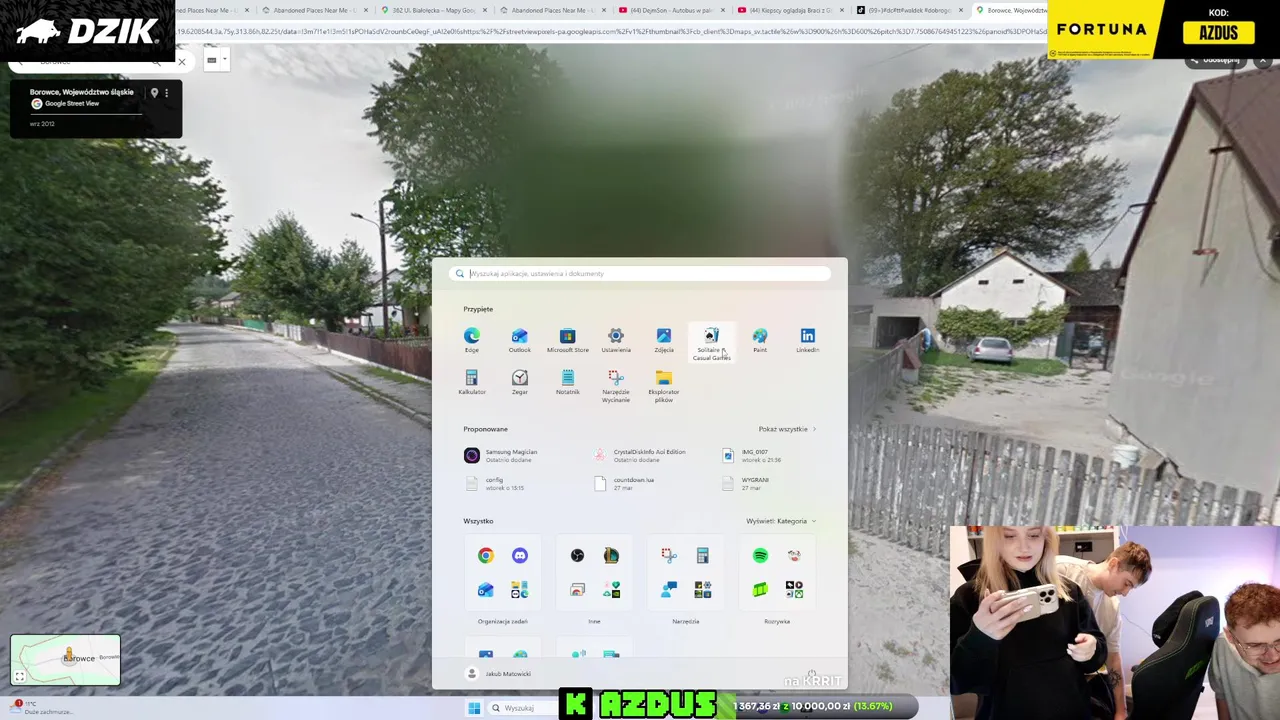The width and height of the screenshot is (1280, 720).
Task: Launch League of Legends in Inne group
Action: coord(611,556)
